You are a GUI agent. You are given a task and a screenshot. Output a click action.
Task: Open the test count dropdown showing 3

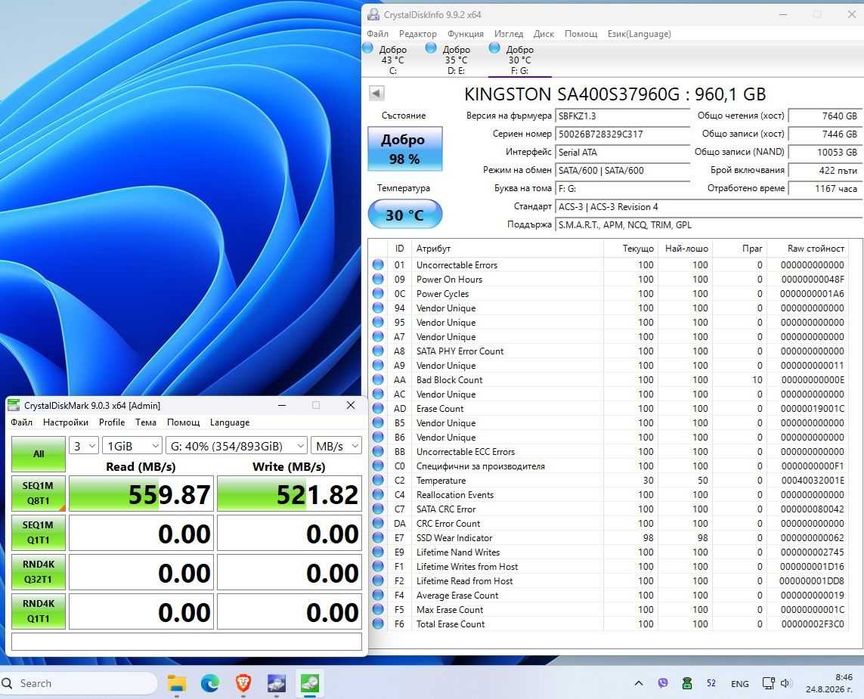tap(84, 446)
